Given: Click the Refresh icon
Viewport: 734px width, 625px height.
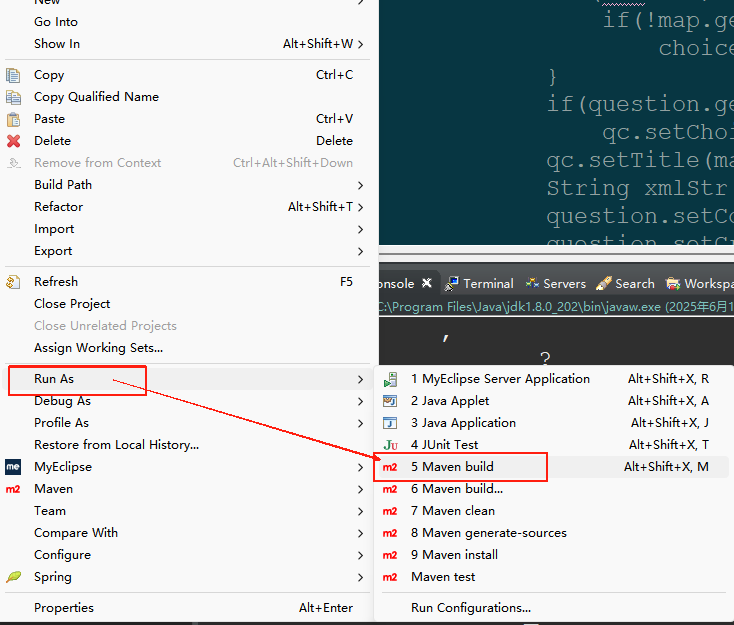Looking at the screenshot, I should [13, 282].
